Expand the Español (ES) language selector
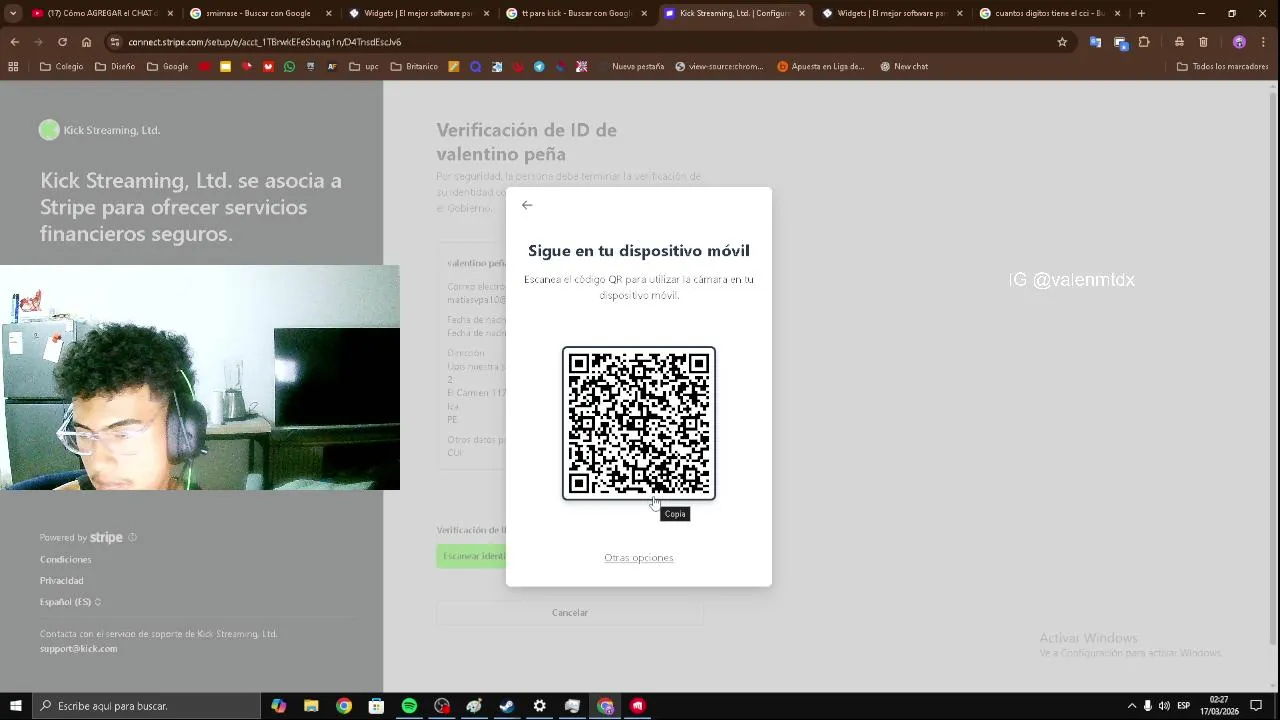The image size is (1280, 720). tap(70, 602)
